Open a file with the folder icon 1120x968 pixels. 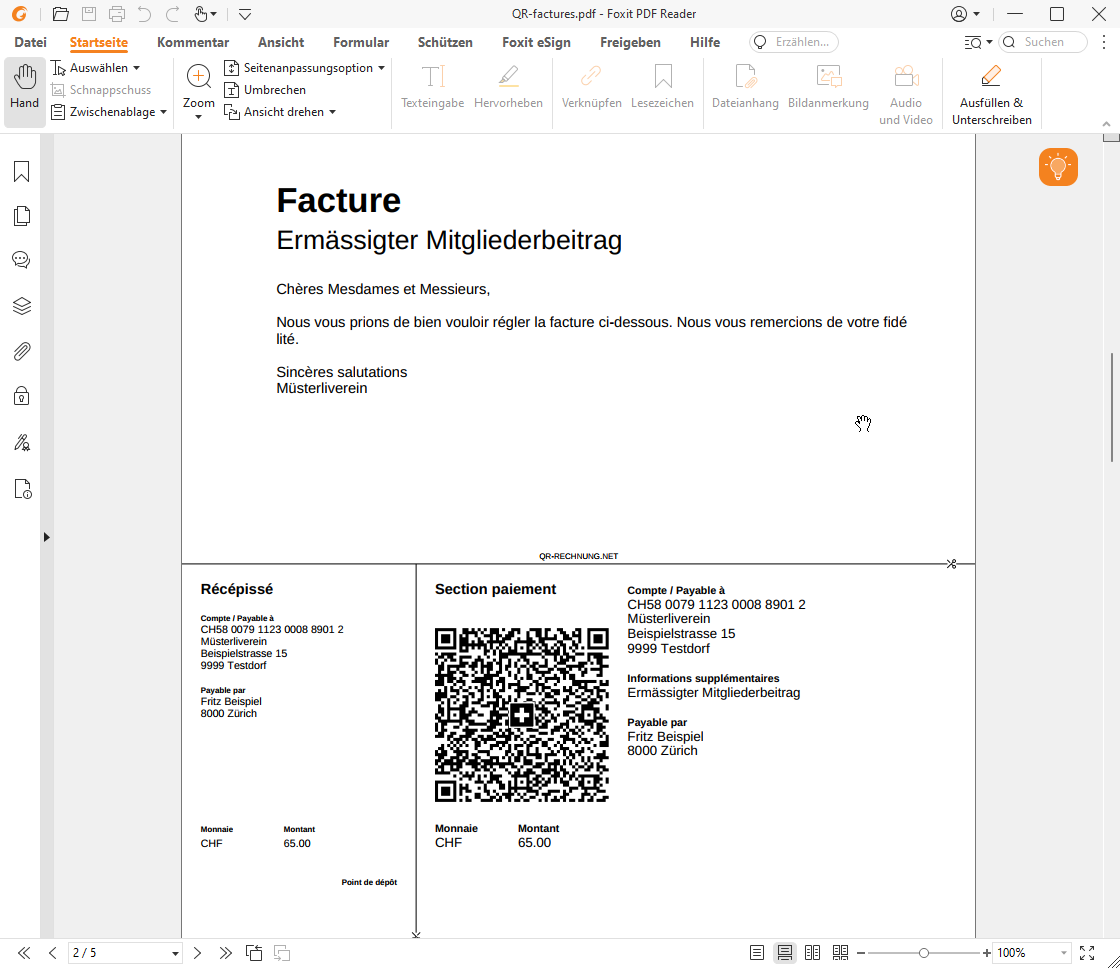tap(61, 14)
